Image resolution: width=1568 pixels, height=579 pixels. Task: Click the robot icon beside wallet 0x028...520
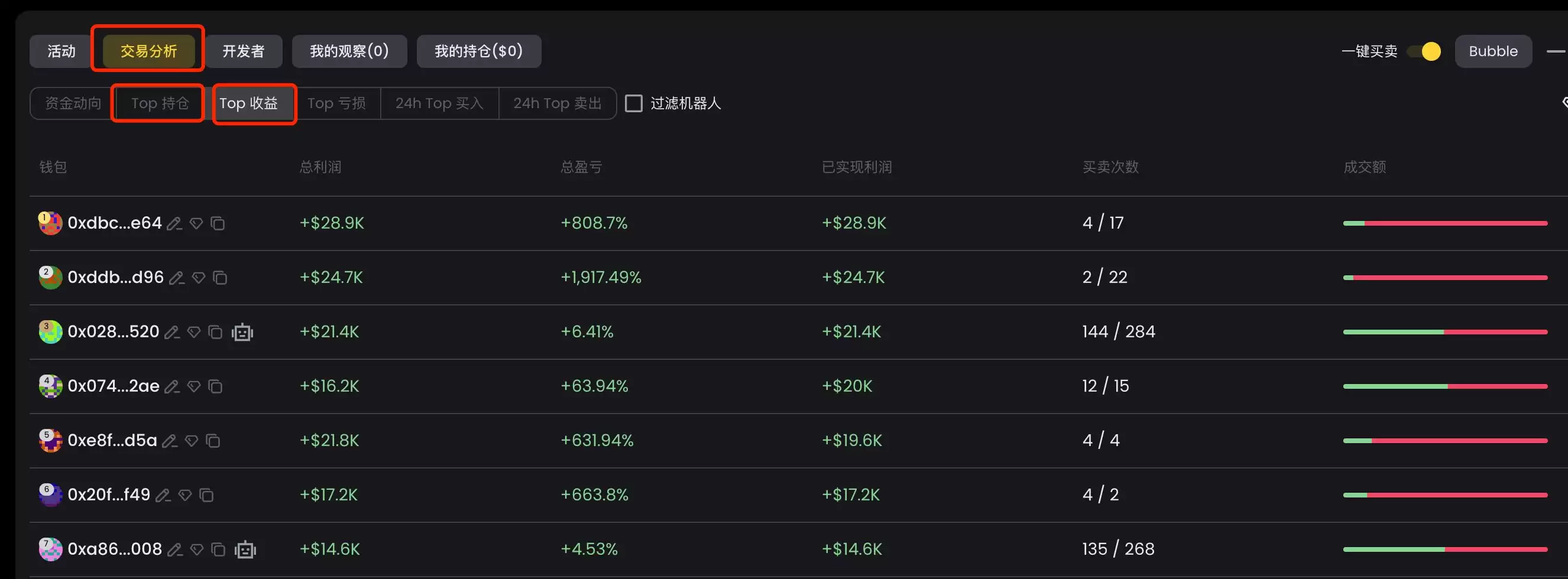pos(242,332)
